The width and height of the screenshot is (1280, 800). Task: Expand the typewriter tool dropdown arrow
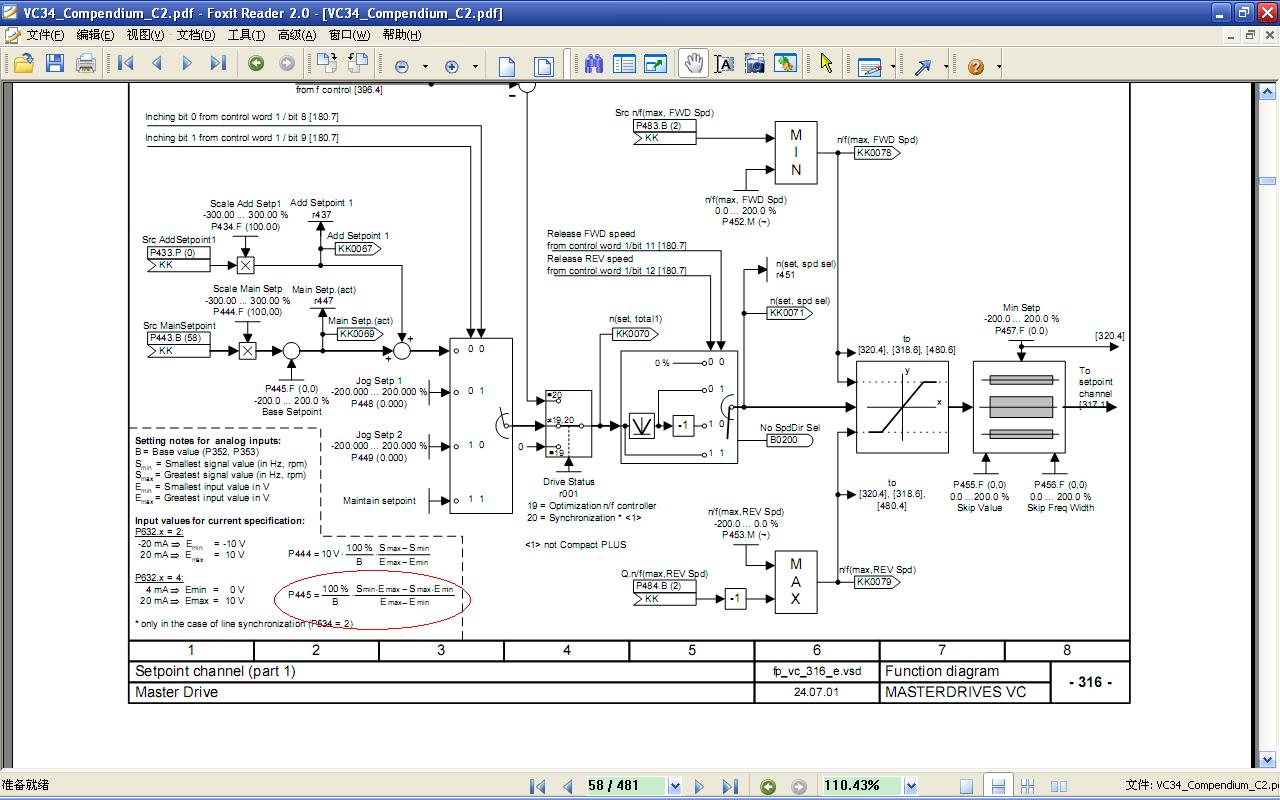tap(891, 67)
